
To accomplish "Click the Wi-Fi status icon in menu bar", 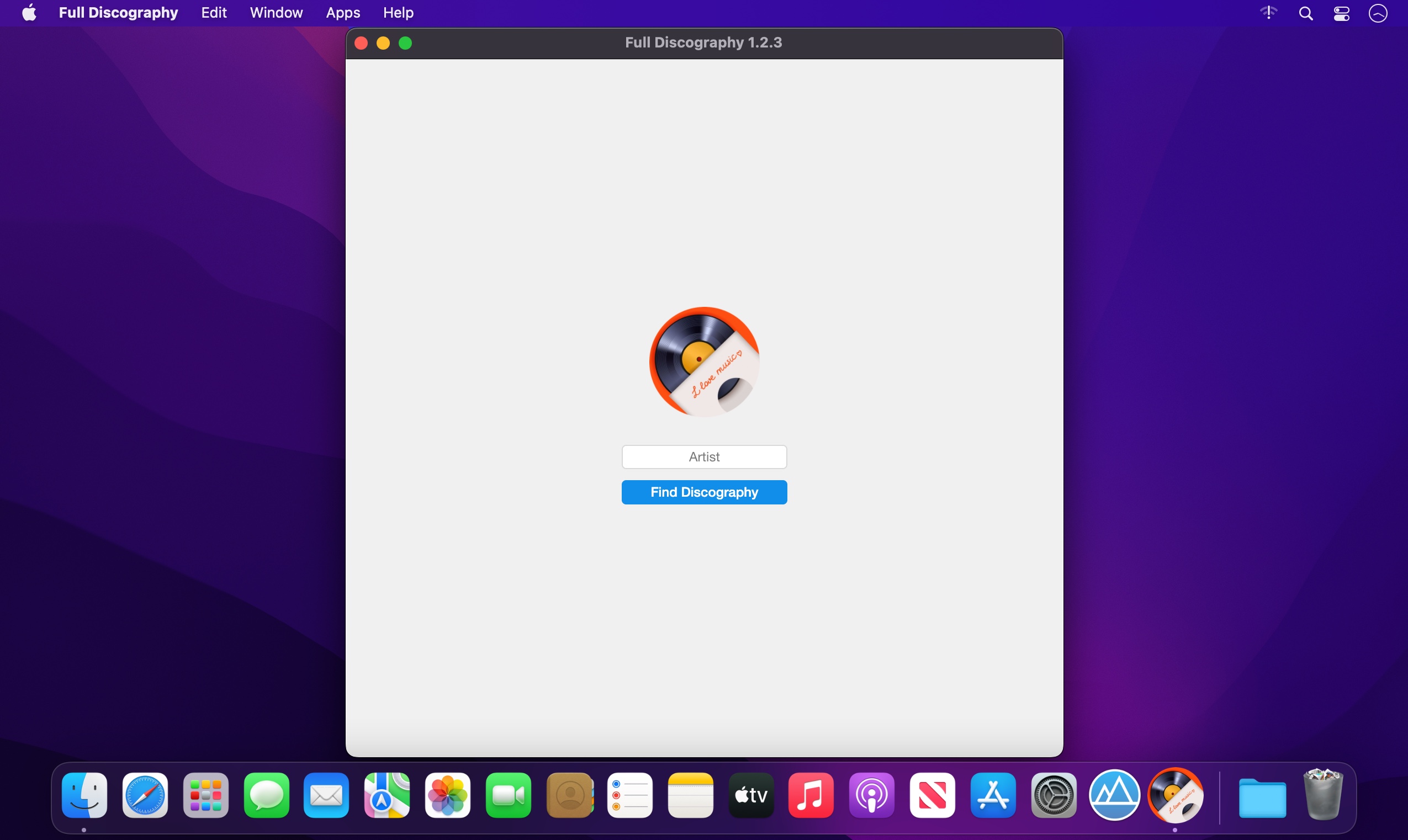I will (1269, 13).
